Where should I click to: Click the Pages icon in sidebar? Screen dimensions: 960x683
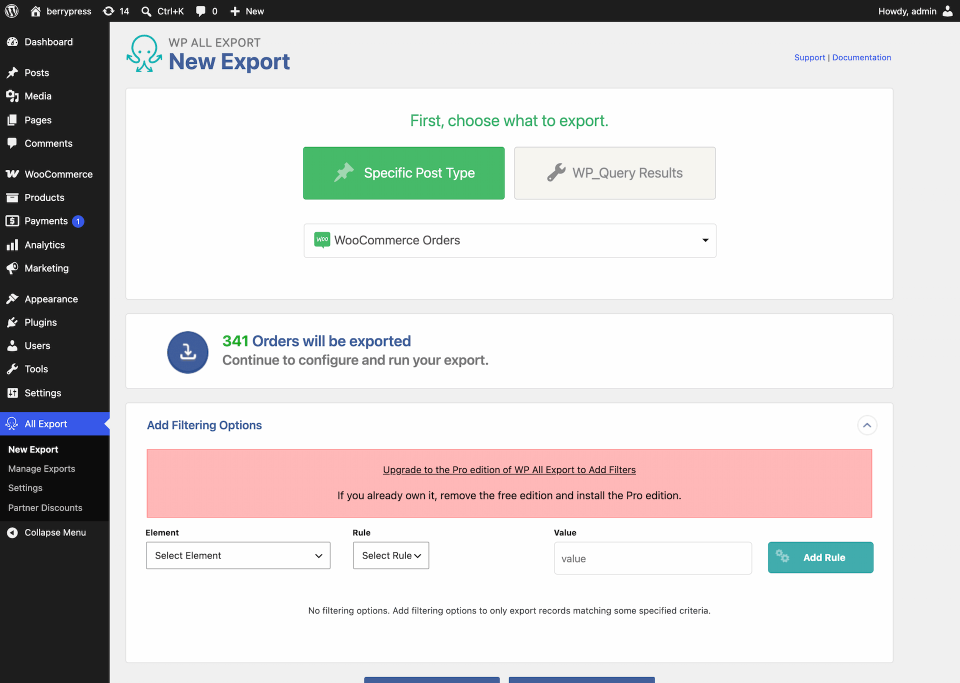12,120
